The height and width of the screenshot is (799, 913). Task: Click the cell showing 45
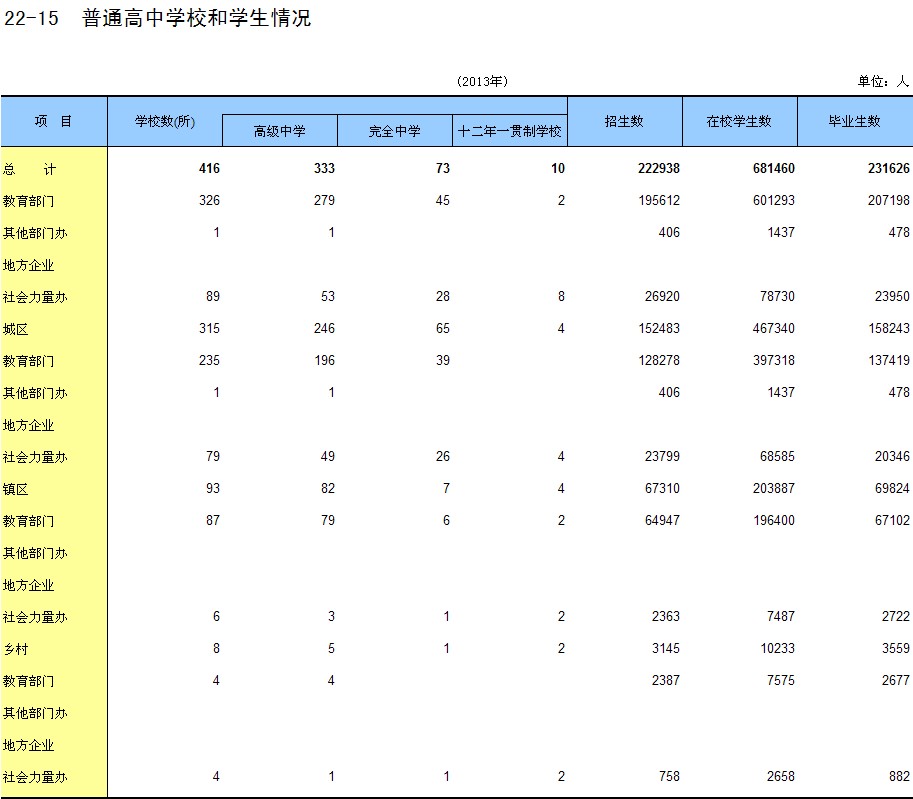coord(443,201)
